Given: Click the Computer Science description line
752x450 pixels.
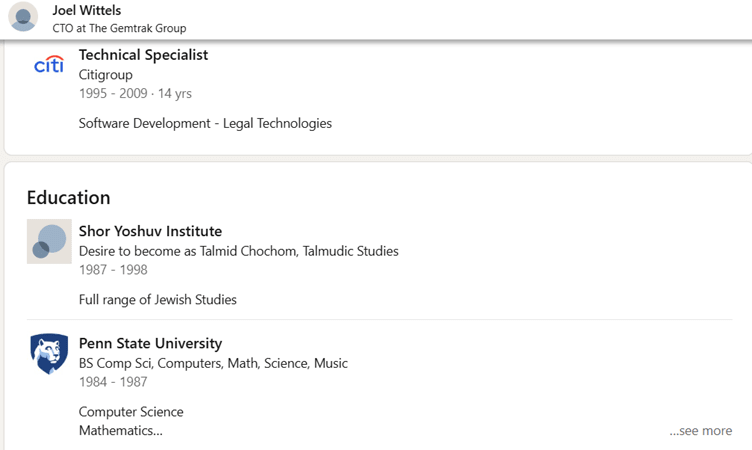Looking at the screenshot, I should pyautogui.click(x=131, y=411).
